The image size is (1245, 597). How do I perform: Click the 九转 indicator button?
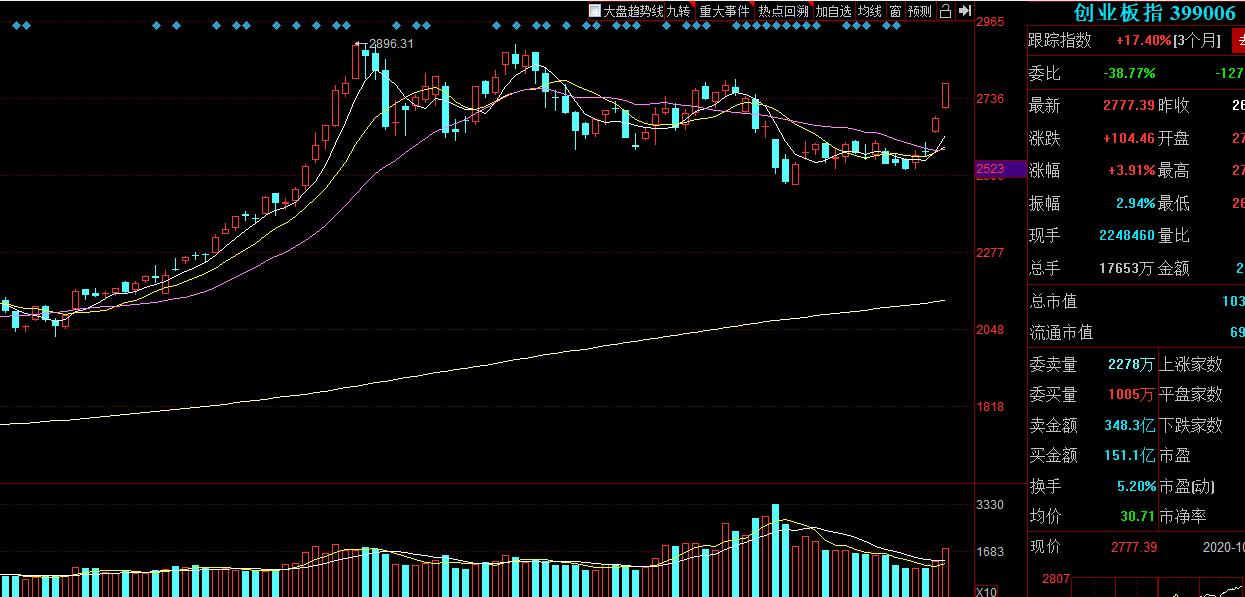(x=678, y=11)
